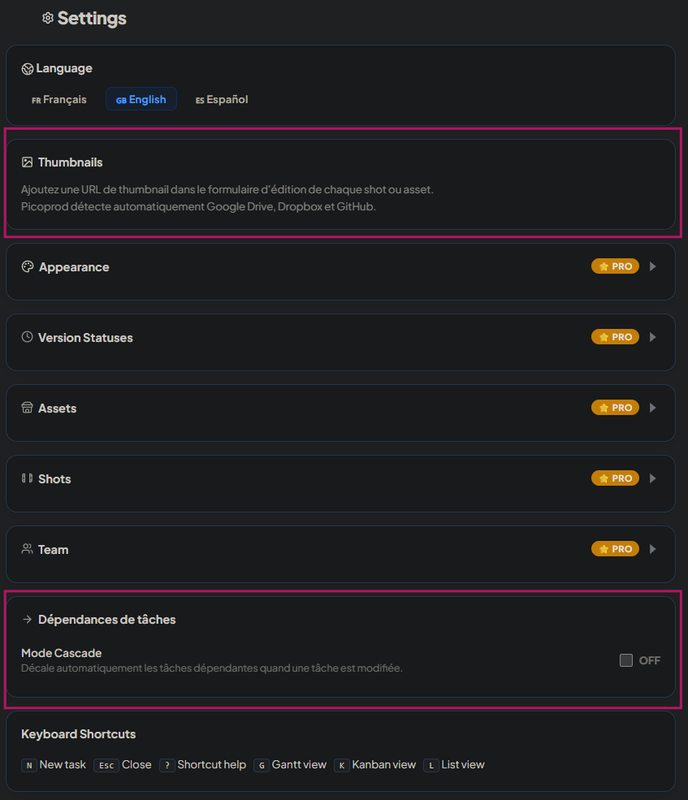
Task: Click the Team people icon
Action: [x=27, y=549]
